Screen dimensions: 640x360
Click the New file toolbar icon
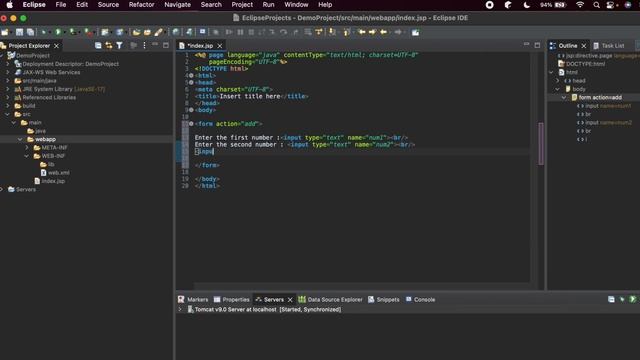(x=5, y=32)
